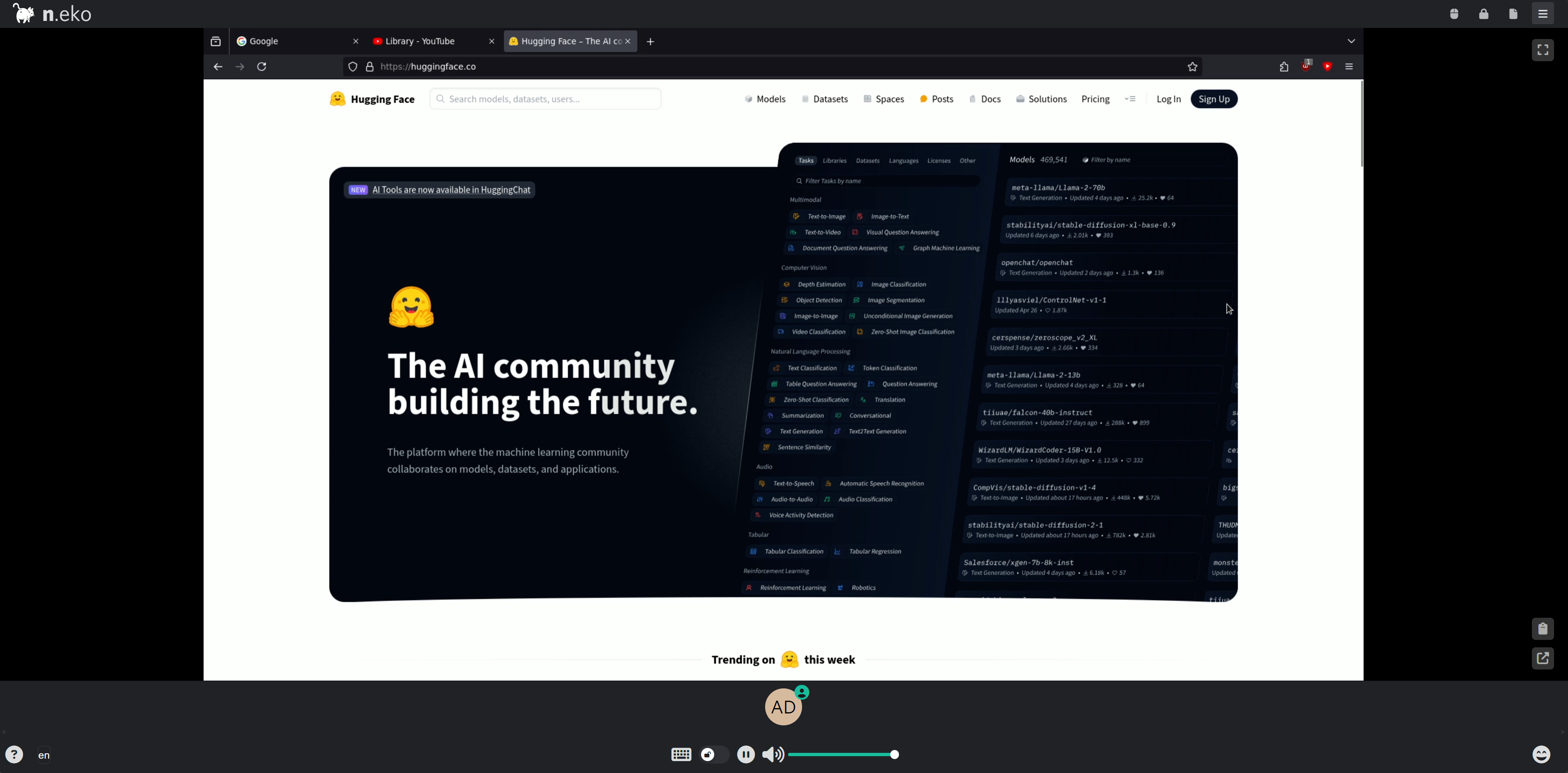Open a new browser tab
The height and width of the screenshot is (773, 1568).
pos(651,41)
